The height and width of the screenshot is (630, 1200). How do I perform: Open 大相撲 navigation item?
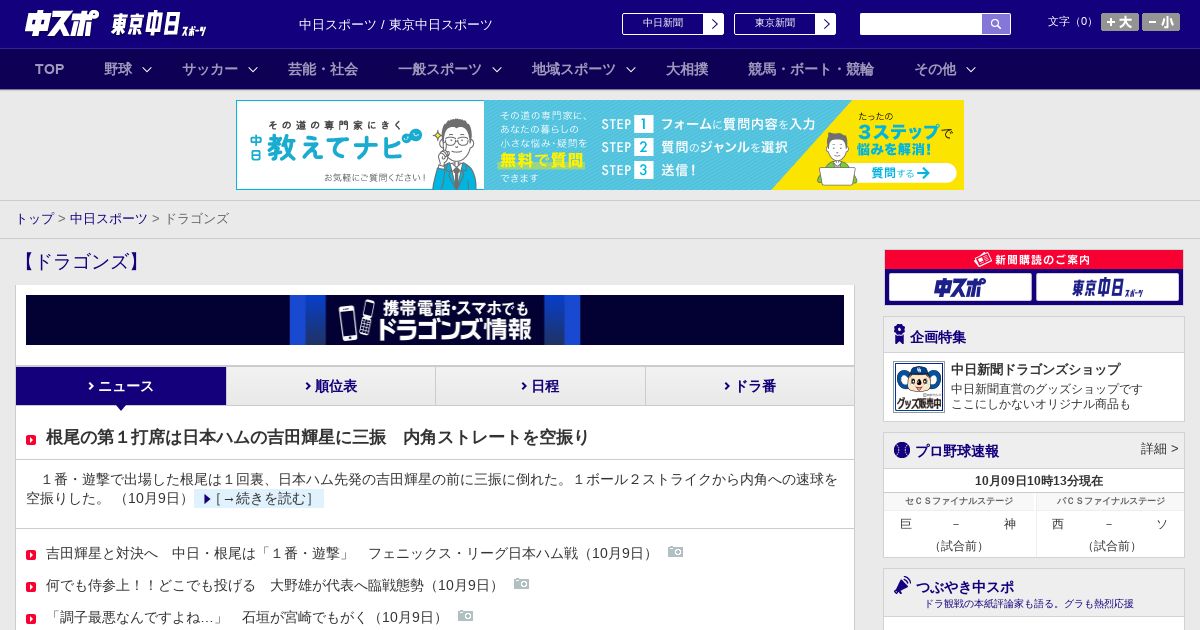(687, 69)
